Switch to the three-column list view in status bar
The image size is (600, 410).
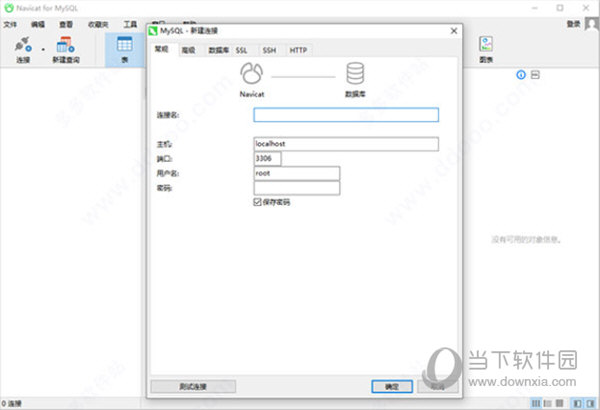(x=536, y=403)
